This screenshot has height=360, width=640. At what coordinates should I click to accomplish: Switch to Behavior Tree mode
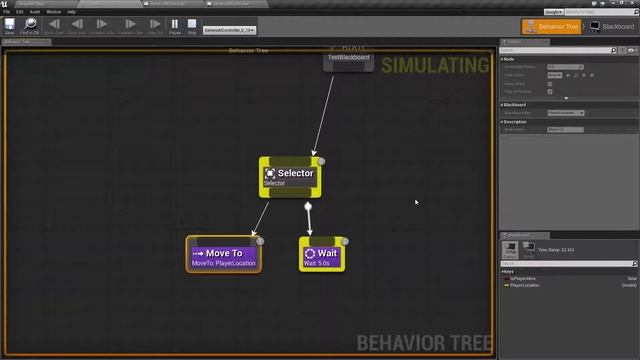point(551,27)
